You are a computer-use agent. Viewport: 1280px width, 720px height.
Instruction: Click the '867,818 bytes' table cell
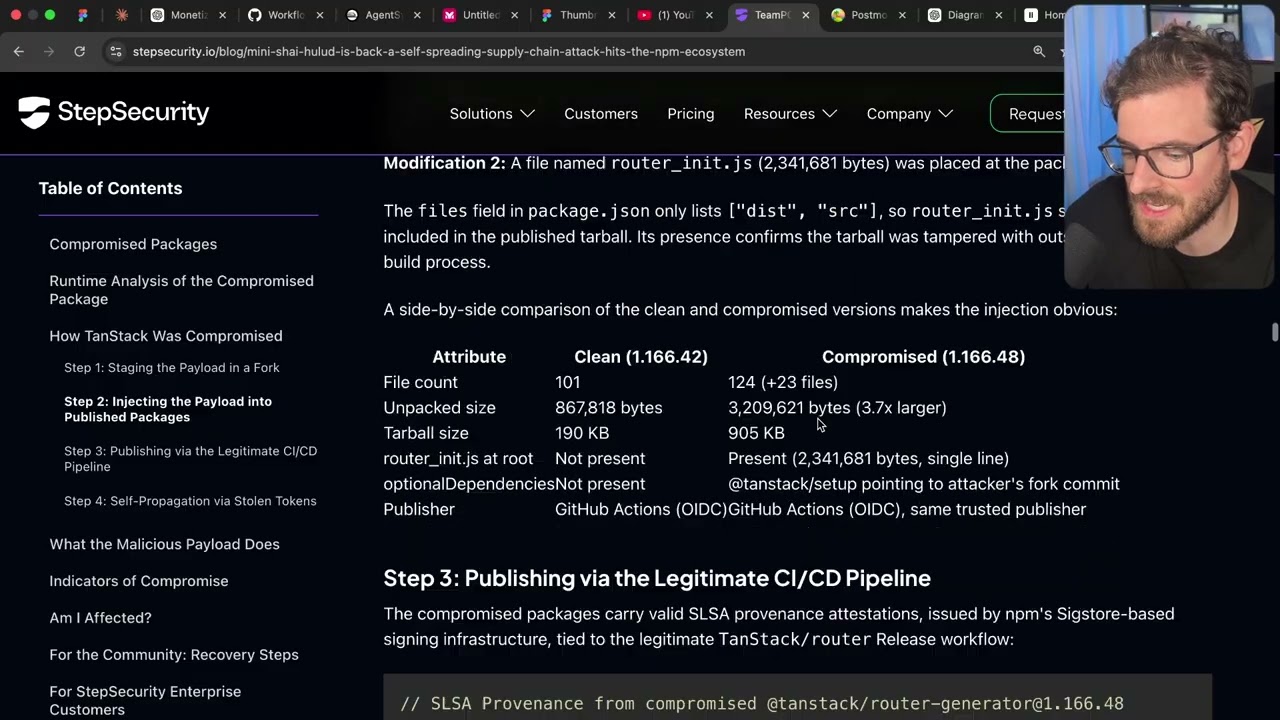pyautogui.click(x=608, y=408)
